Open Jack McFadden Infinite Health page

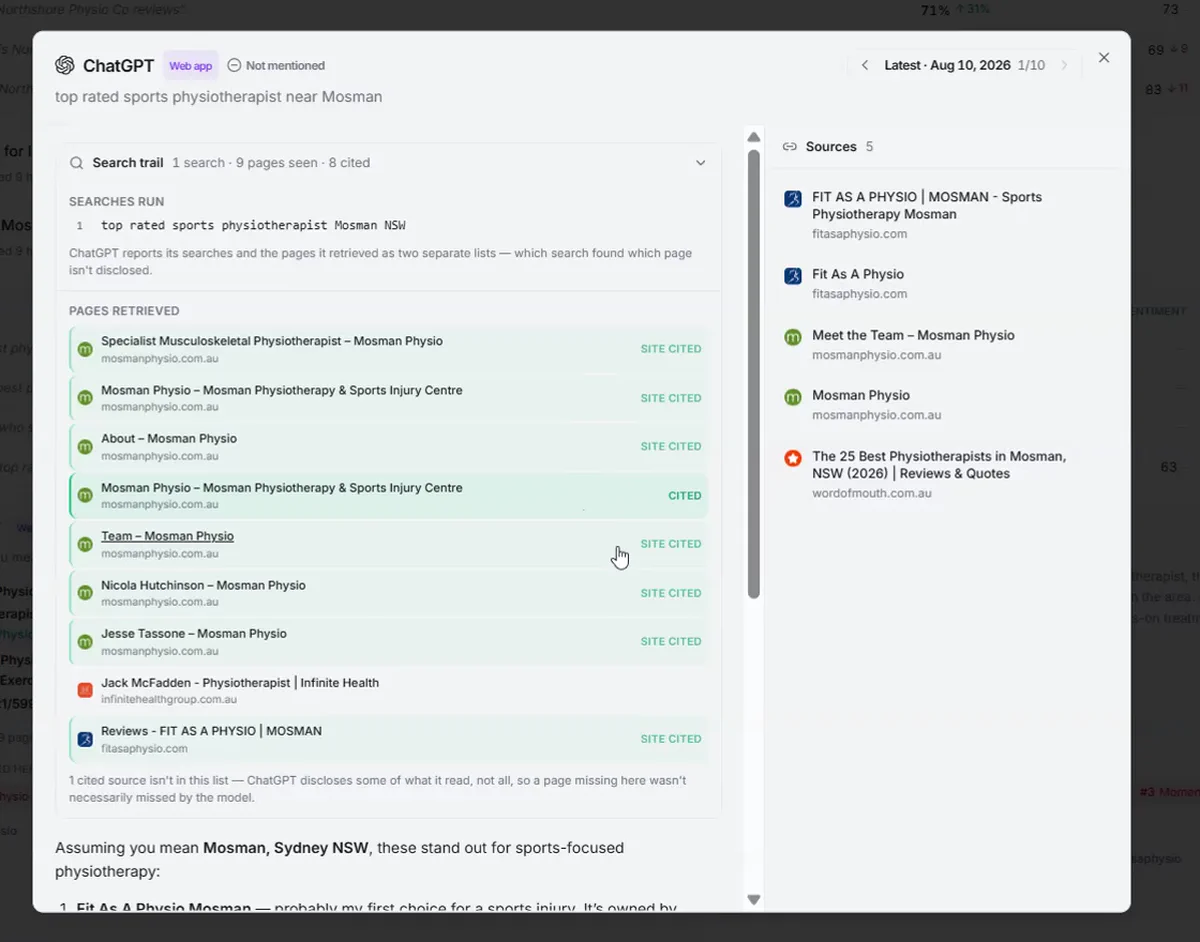click(x=388, y=690)
